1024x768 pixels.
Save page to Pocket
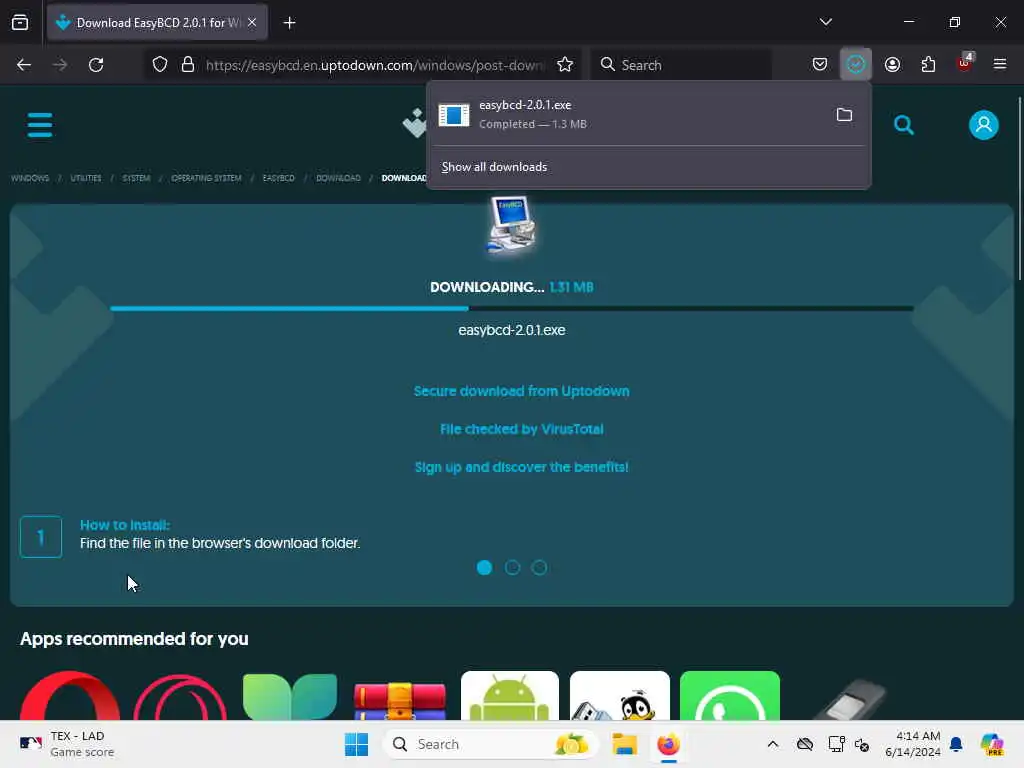[820, 64]
